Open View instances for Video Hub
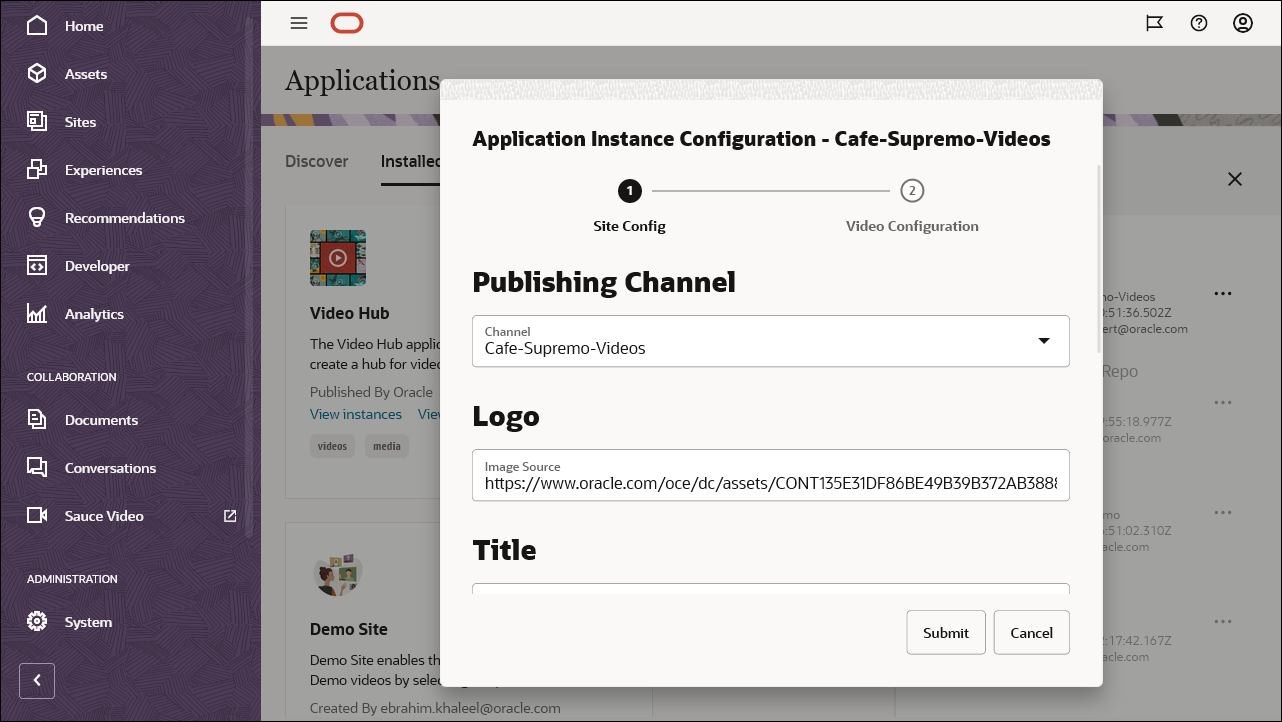The image size is (1282, 722). 356,414
